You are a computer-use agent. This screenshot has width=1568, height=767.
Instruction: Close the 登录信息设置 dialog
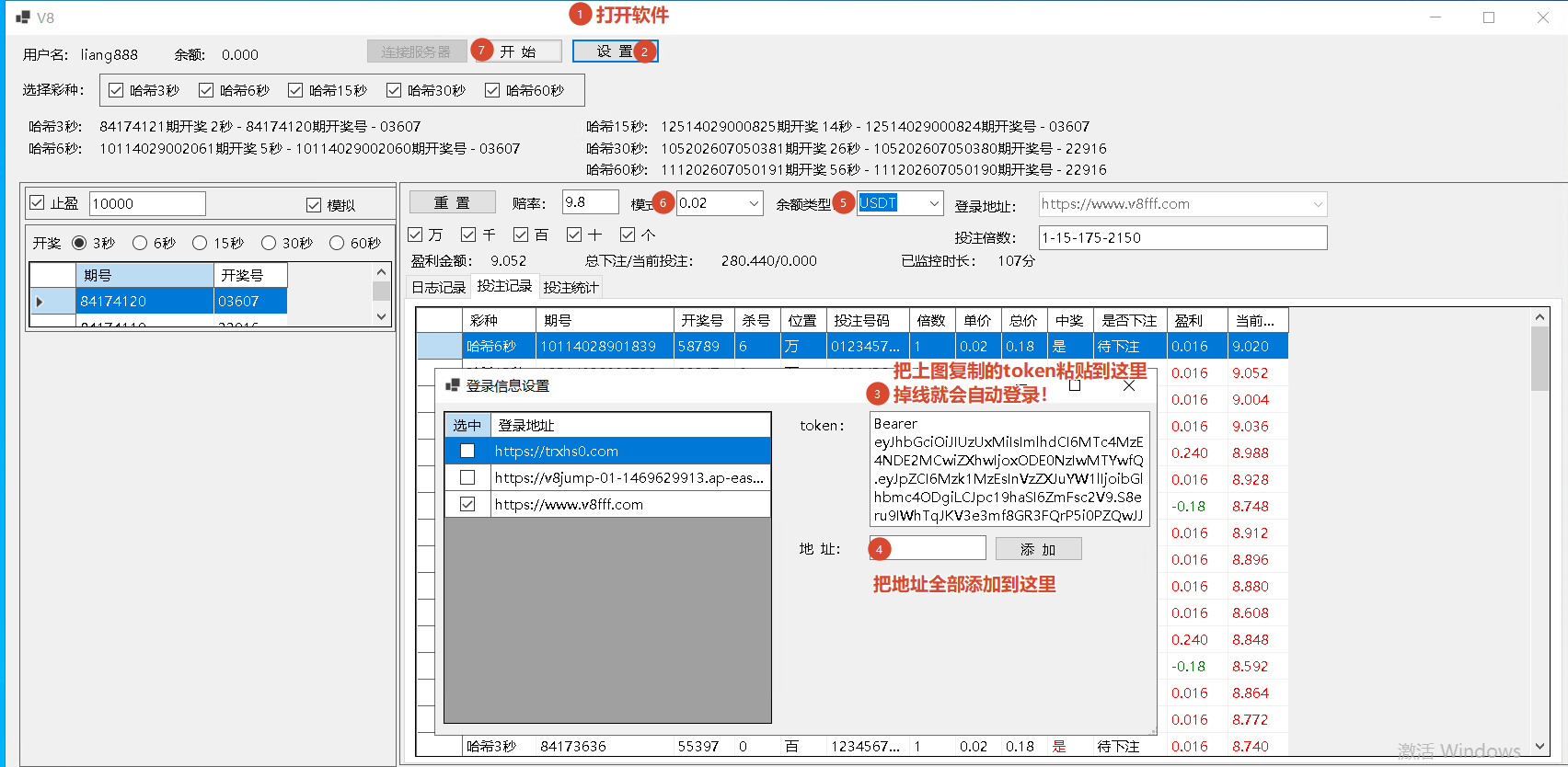tap(1129, 385)
